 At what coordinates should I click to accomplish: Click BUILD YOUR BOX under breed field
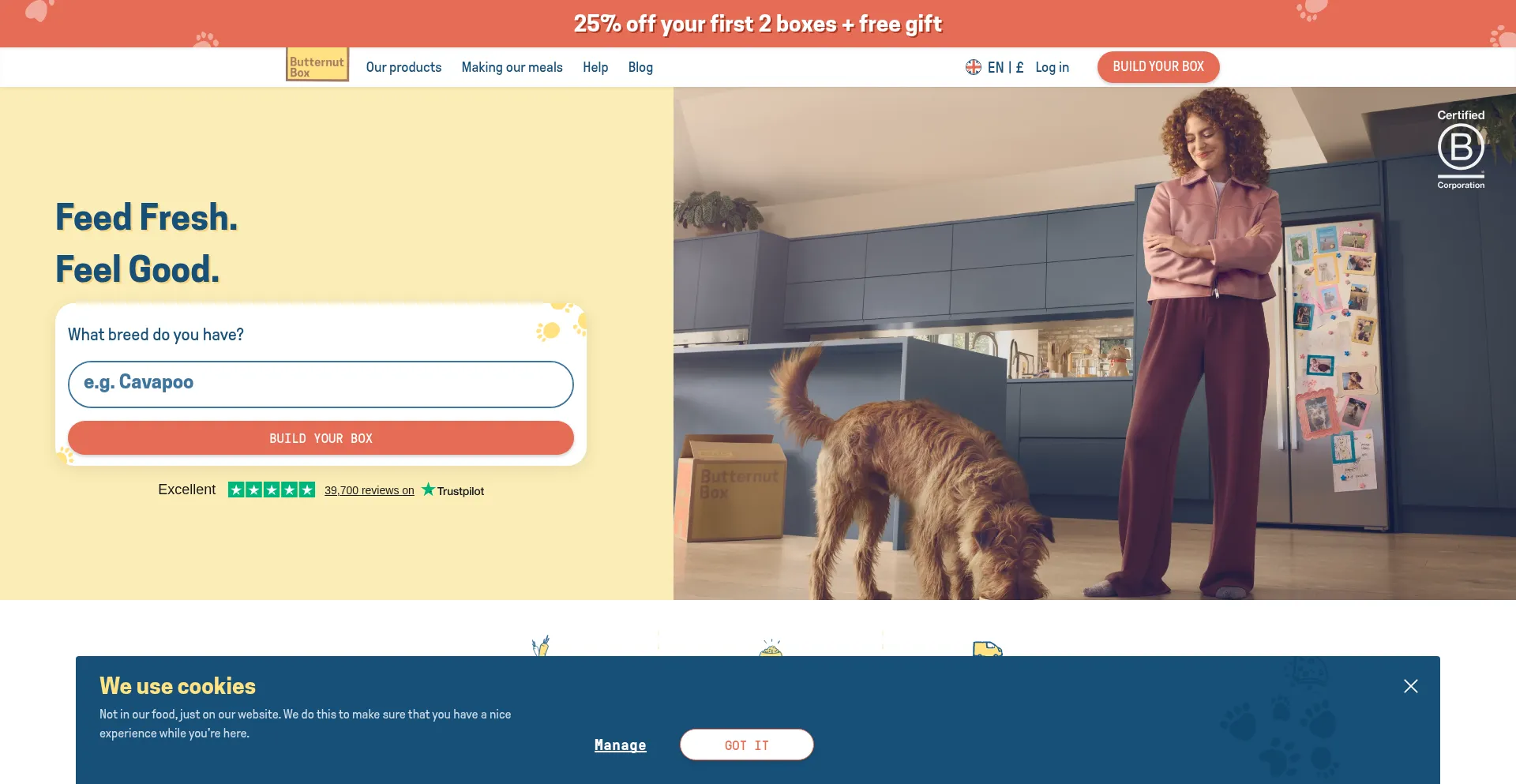(321, 438)
